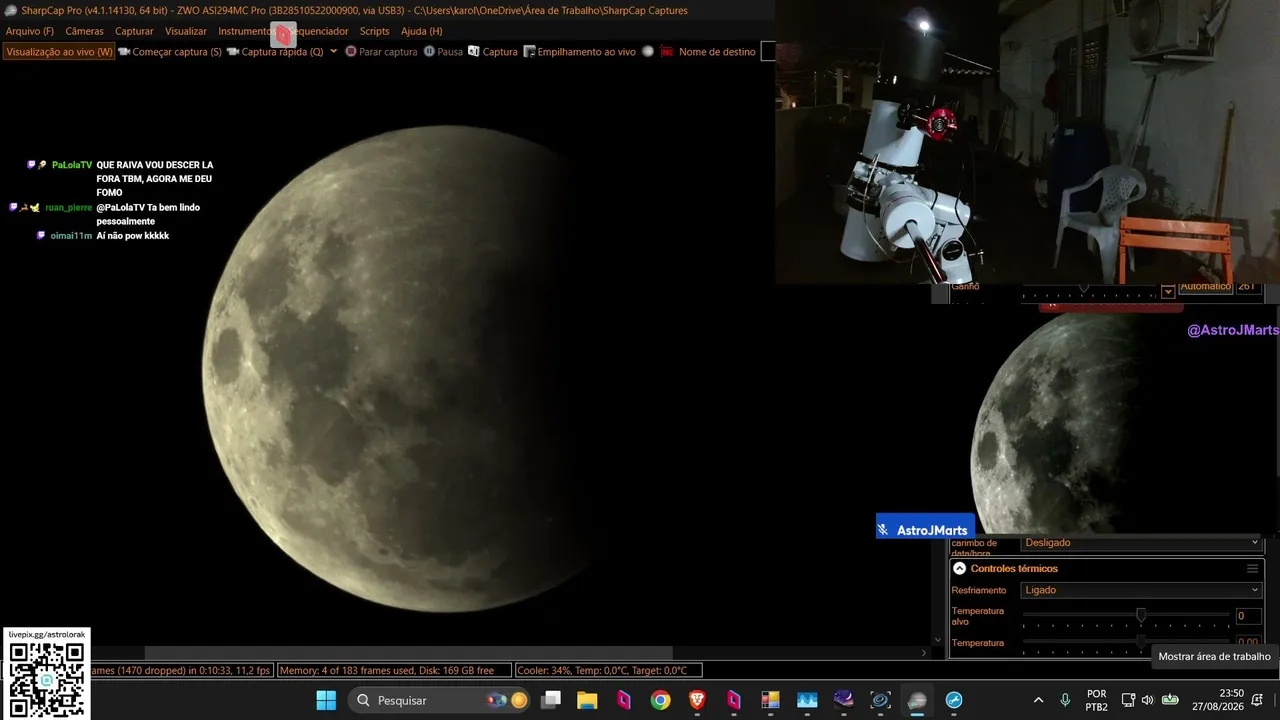Open the Arquivo (F) menu
Screen dimensions: 1280x720
click(30, 31)
